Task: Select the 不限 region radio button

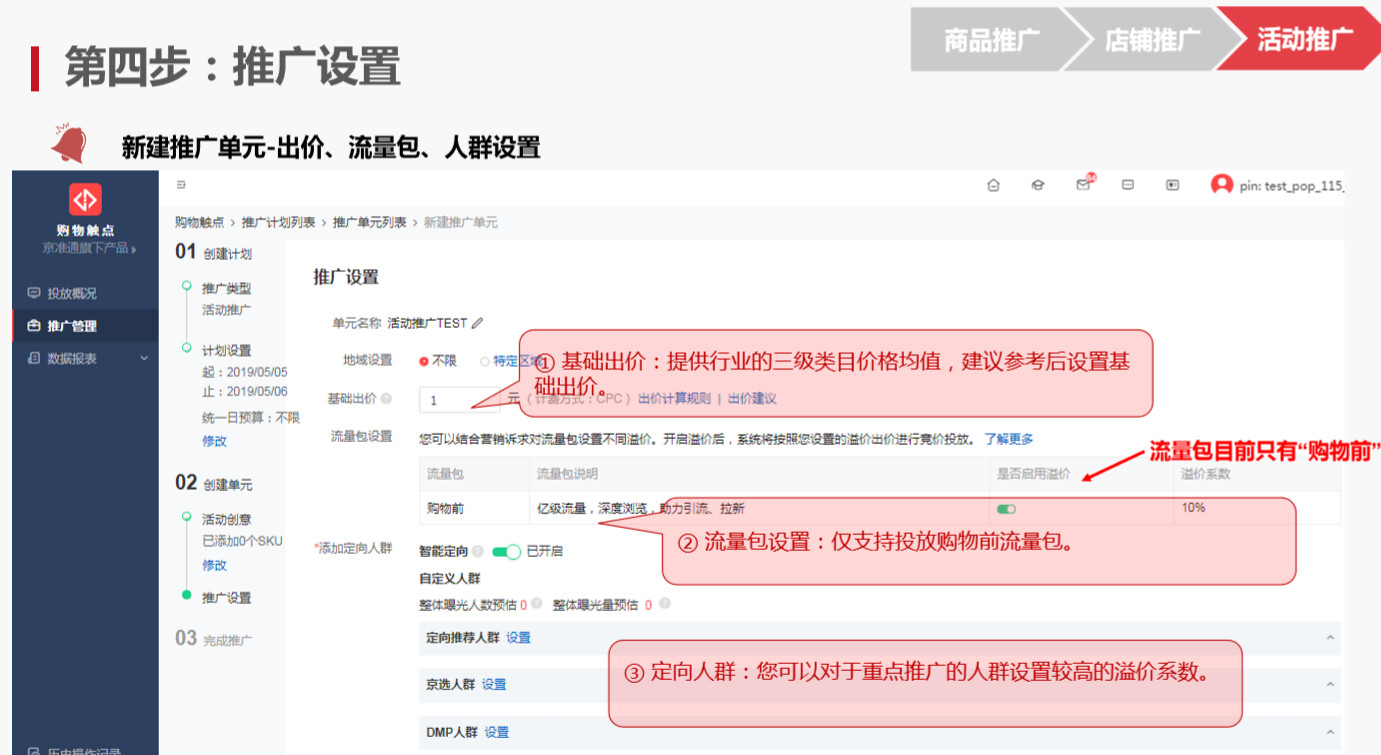Action: point(424,361)
